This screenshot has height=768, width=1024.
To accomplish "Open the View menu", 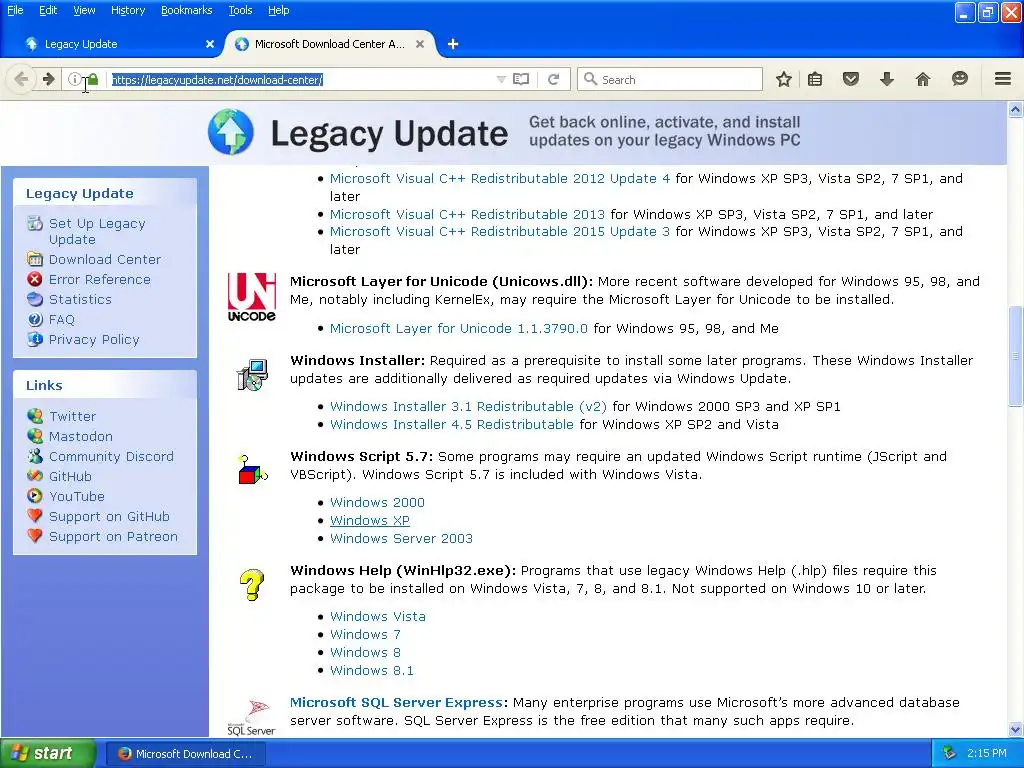I will tap(84, 10).
